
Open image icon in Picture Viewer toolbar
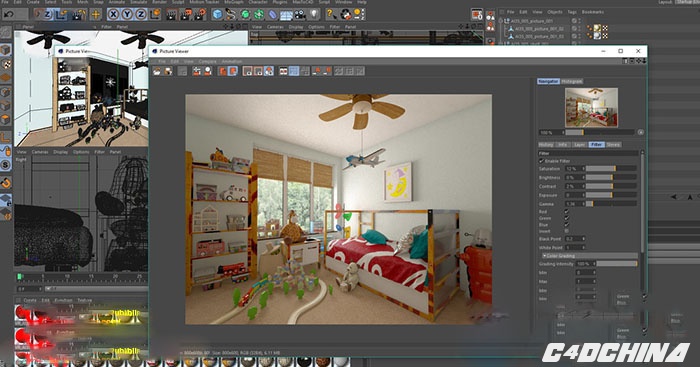pyautogui.click(x=157, y=71)
